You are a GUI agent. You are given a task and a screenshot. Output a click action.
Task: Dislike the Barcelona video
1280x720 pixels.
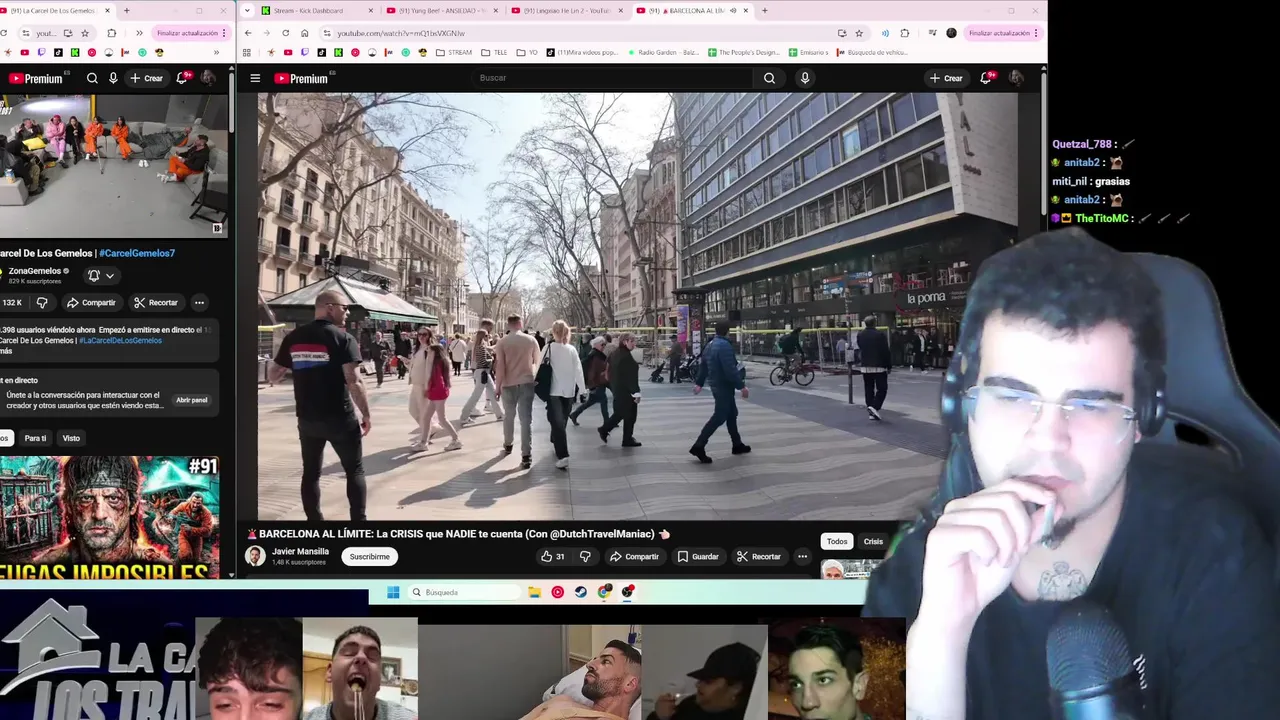[x=585, y=557]
